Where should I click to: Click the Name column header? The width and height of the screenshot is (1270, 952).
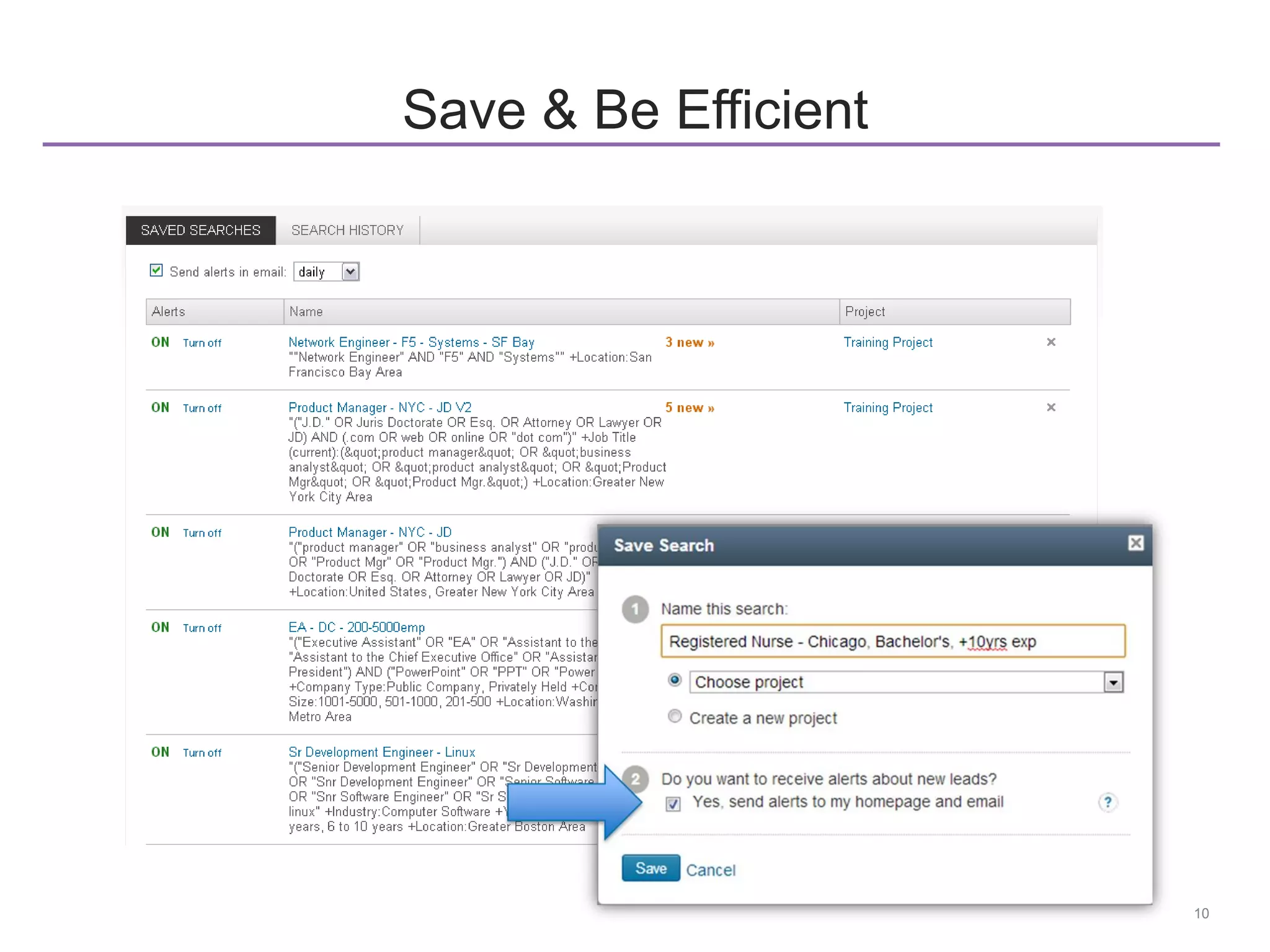pyautogui.click(x=561, y=312)
